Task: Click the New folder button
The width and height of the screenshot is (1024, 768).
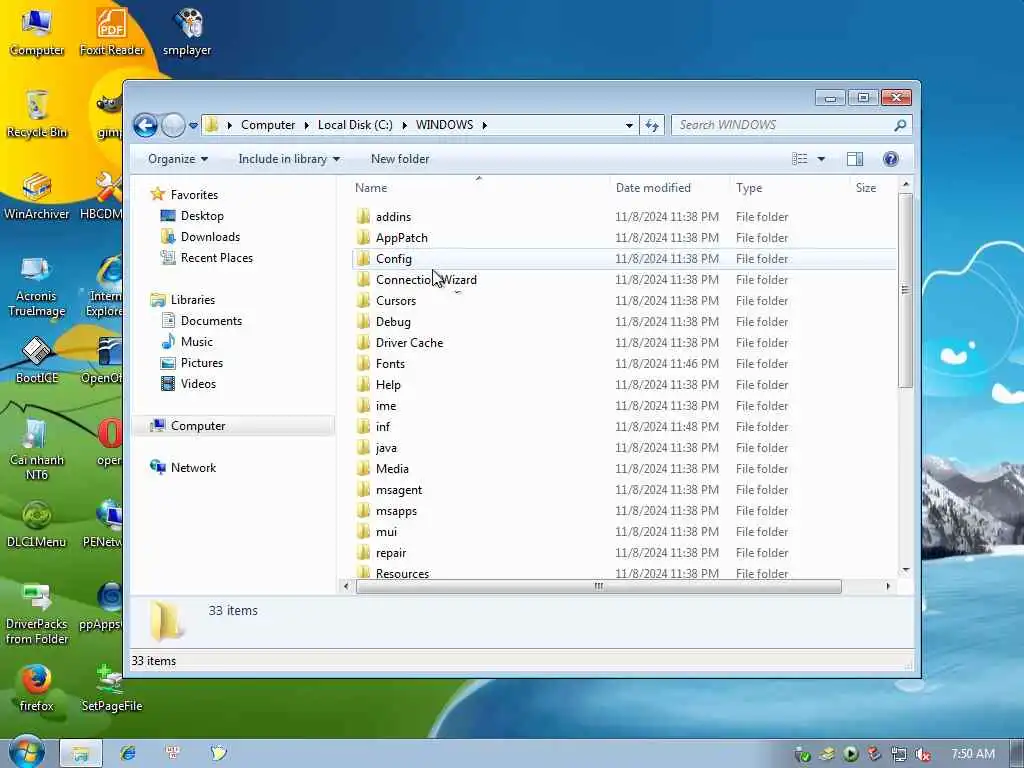Action: point(400,159)
